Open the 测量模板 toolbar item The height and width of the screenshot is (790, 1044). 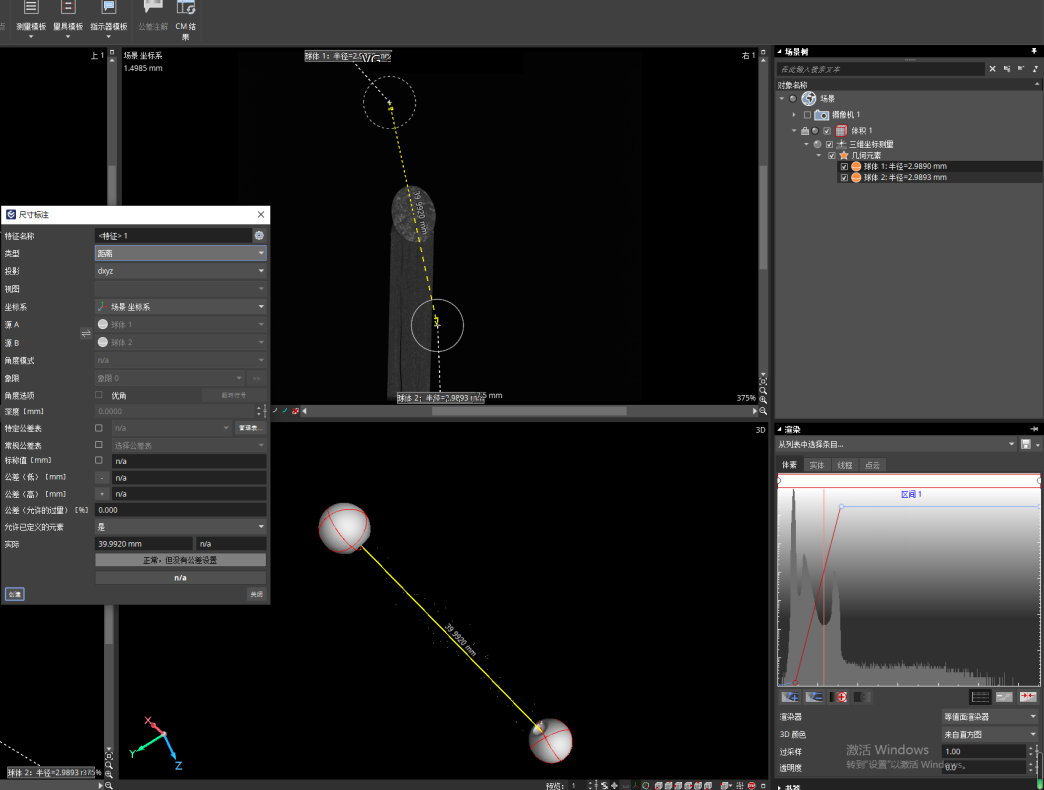tap(31, 20)
